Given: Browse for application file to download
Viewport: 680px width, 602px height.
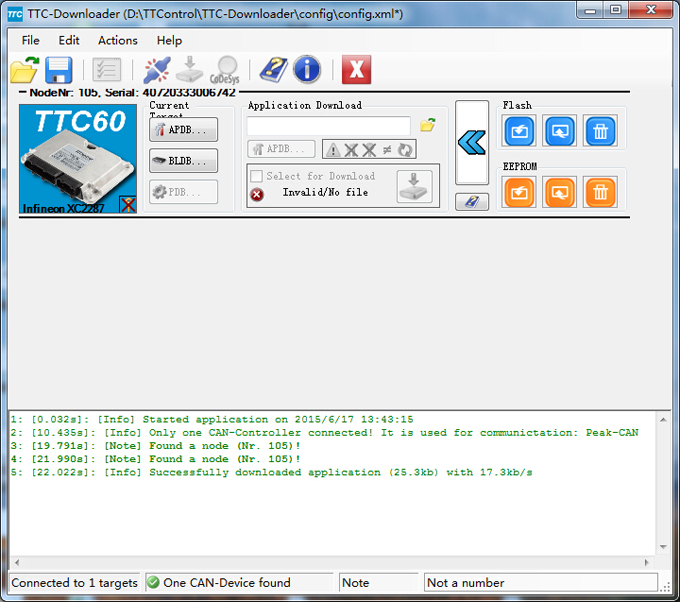Looking at the screenshot, I should pos(427,125).
